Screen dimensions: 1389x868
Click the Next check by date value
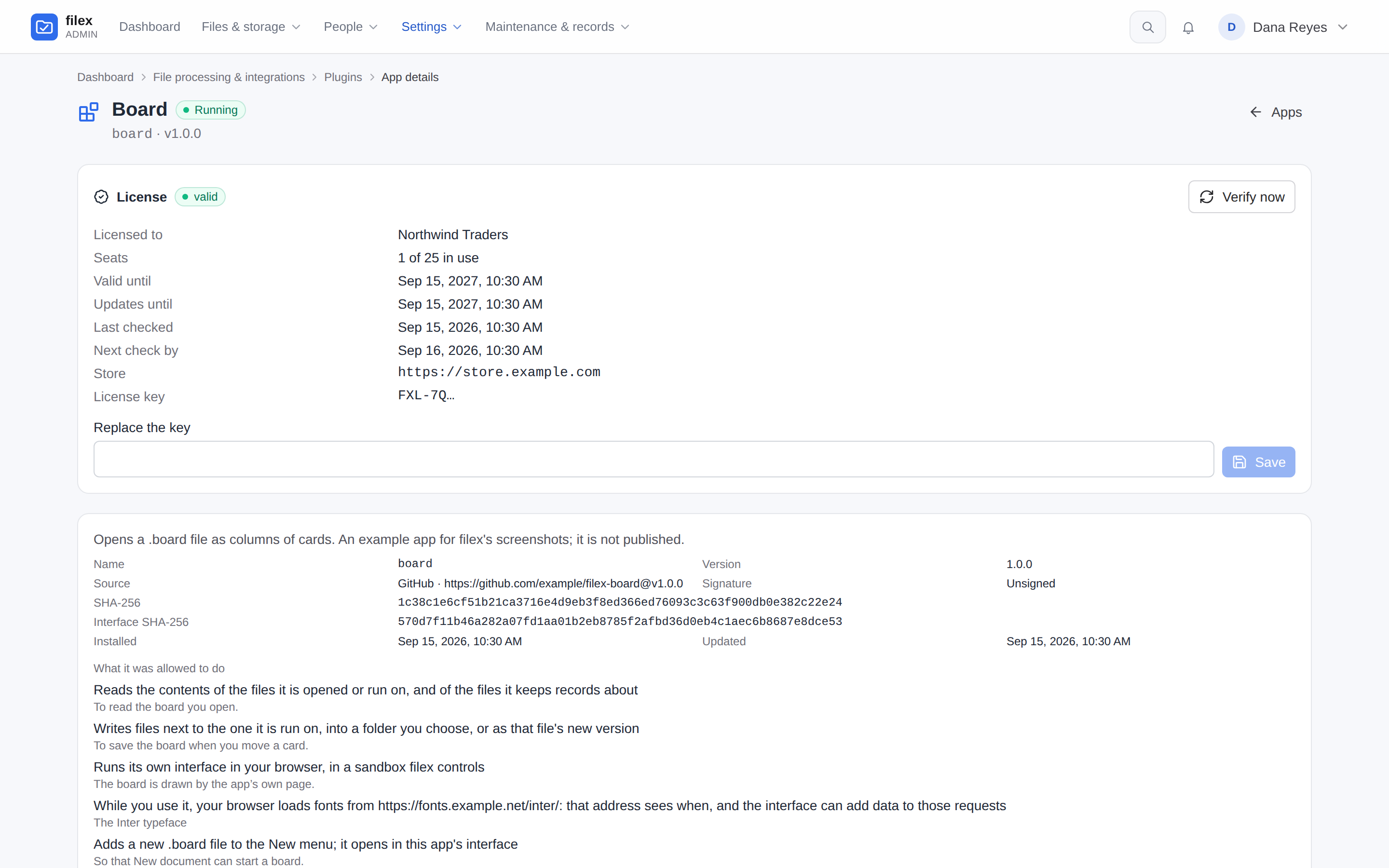tap(470, 350)
